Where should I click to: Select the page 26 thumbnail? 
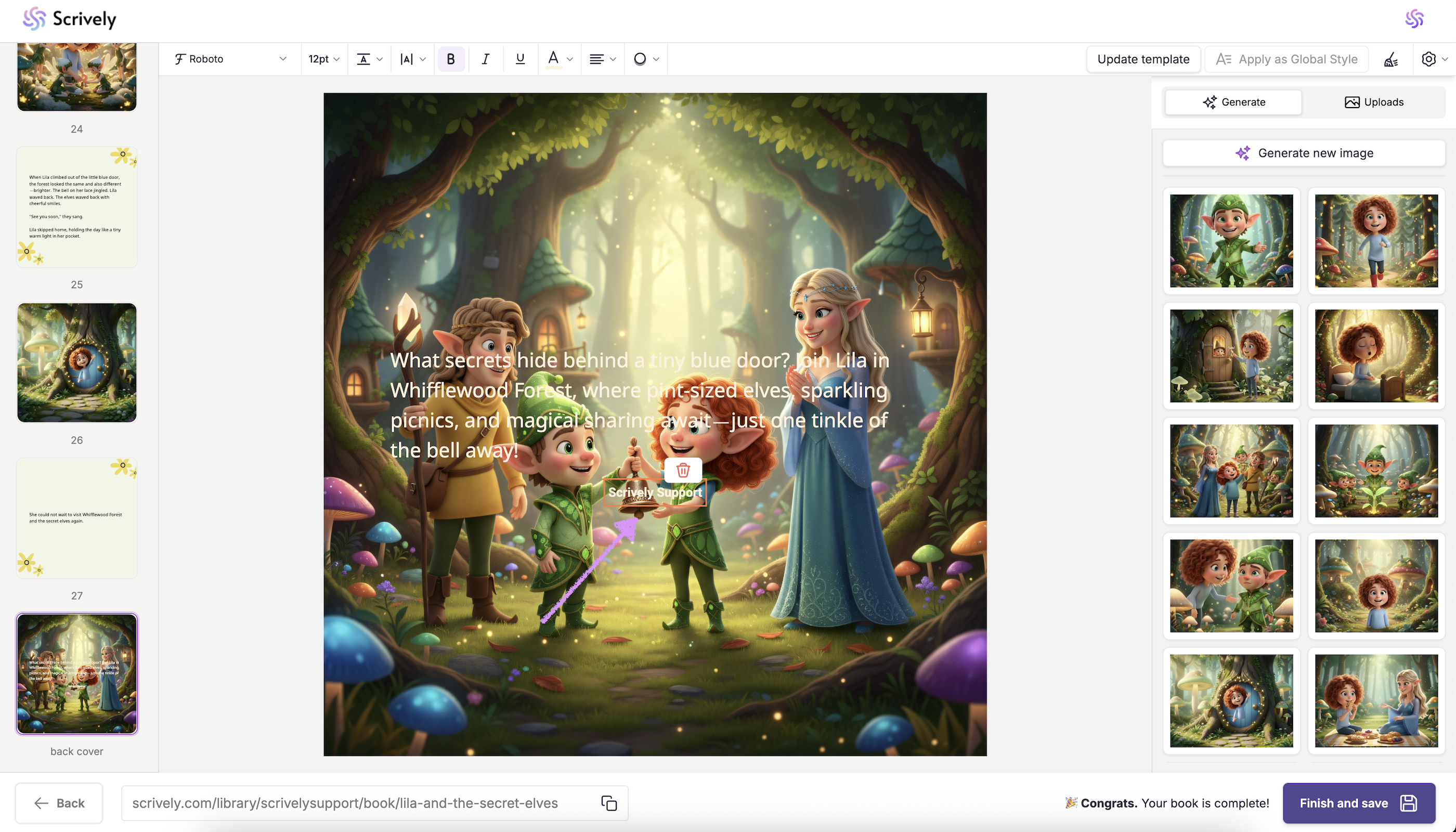(76, 362)
